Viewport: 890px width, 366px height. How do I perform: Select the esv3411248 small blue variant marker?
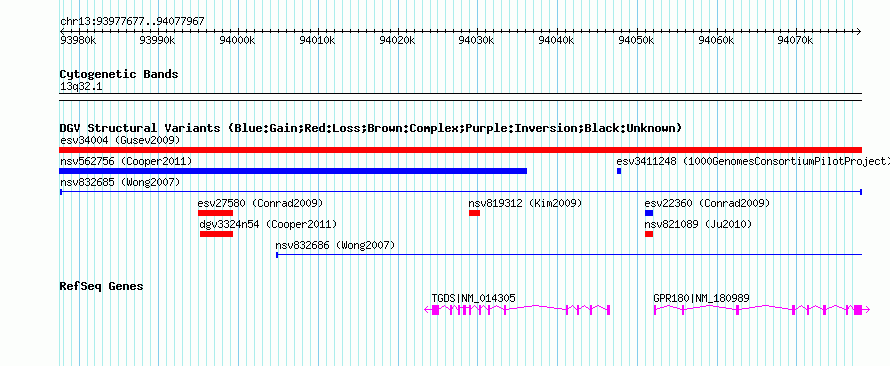(x=619, y=171)
